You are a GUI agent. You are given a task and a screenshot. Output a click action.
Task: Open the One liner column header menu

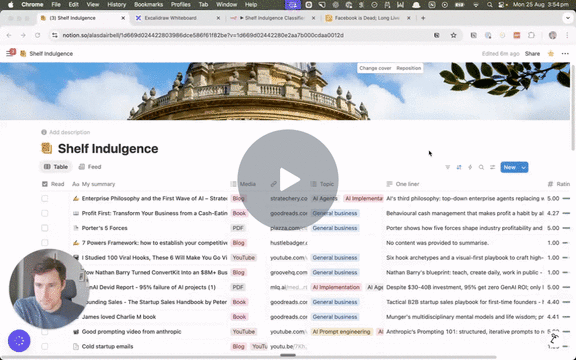(x=403, y=184)
